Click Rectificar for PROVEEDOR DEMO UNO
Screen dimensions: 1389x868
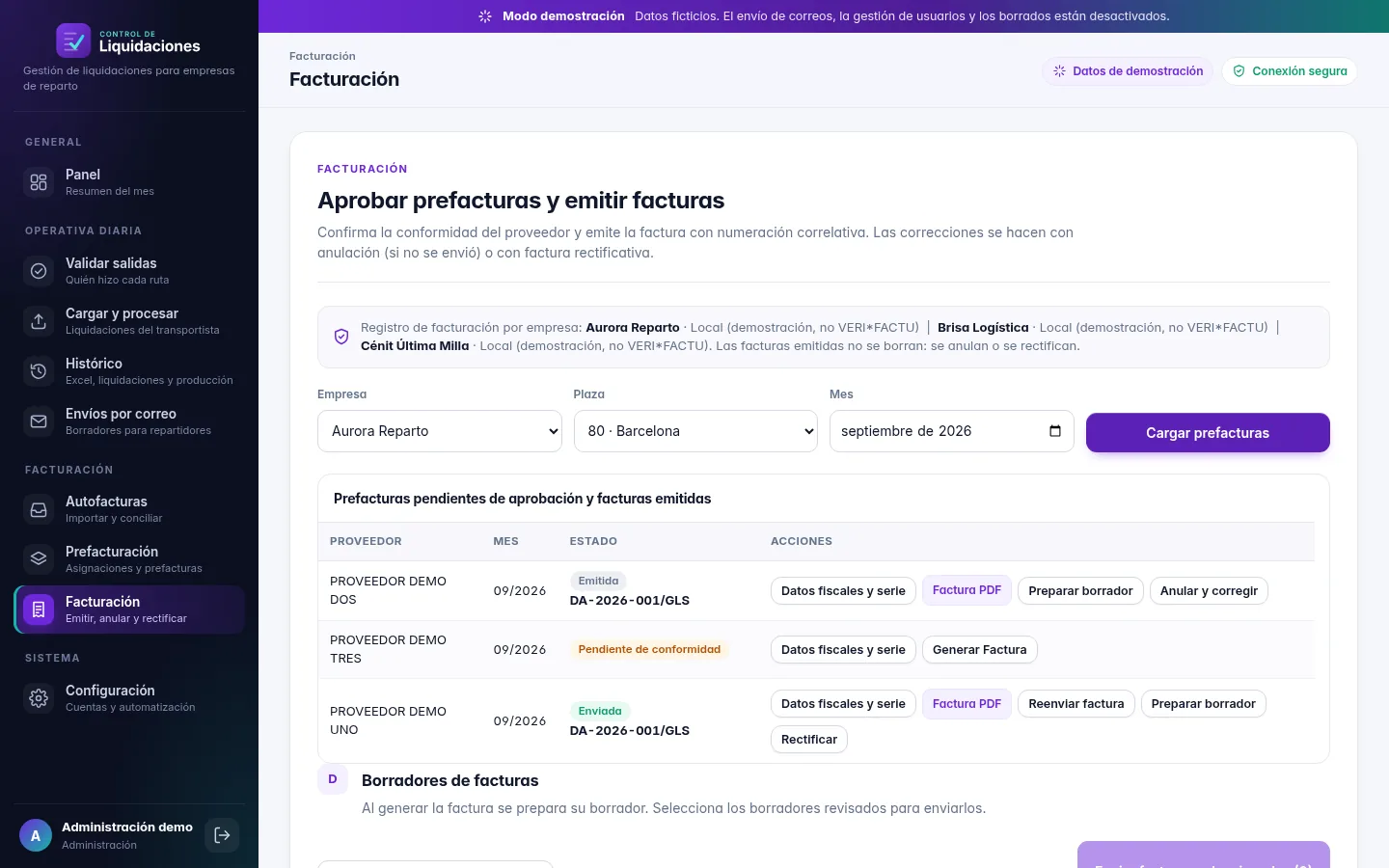[x=809, y=740]
